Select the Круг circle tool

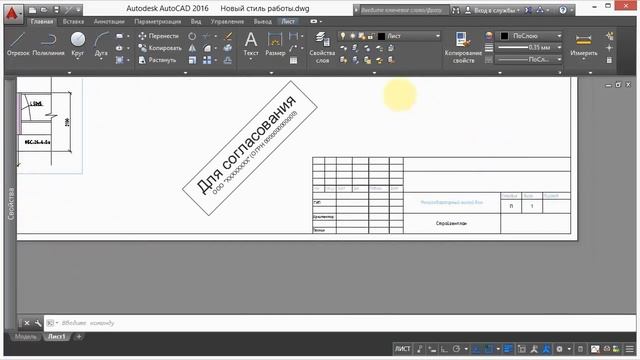tap(78, 44)
